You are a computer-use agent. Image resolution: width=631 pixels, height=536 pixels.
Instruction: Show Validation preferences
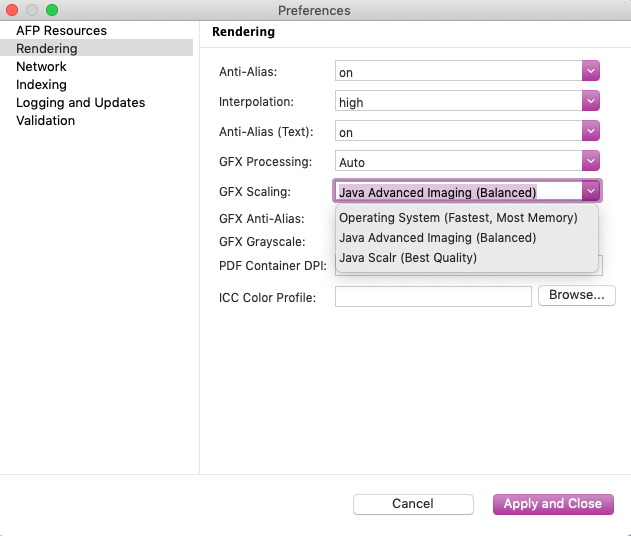pos(45,121)
